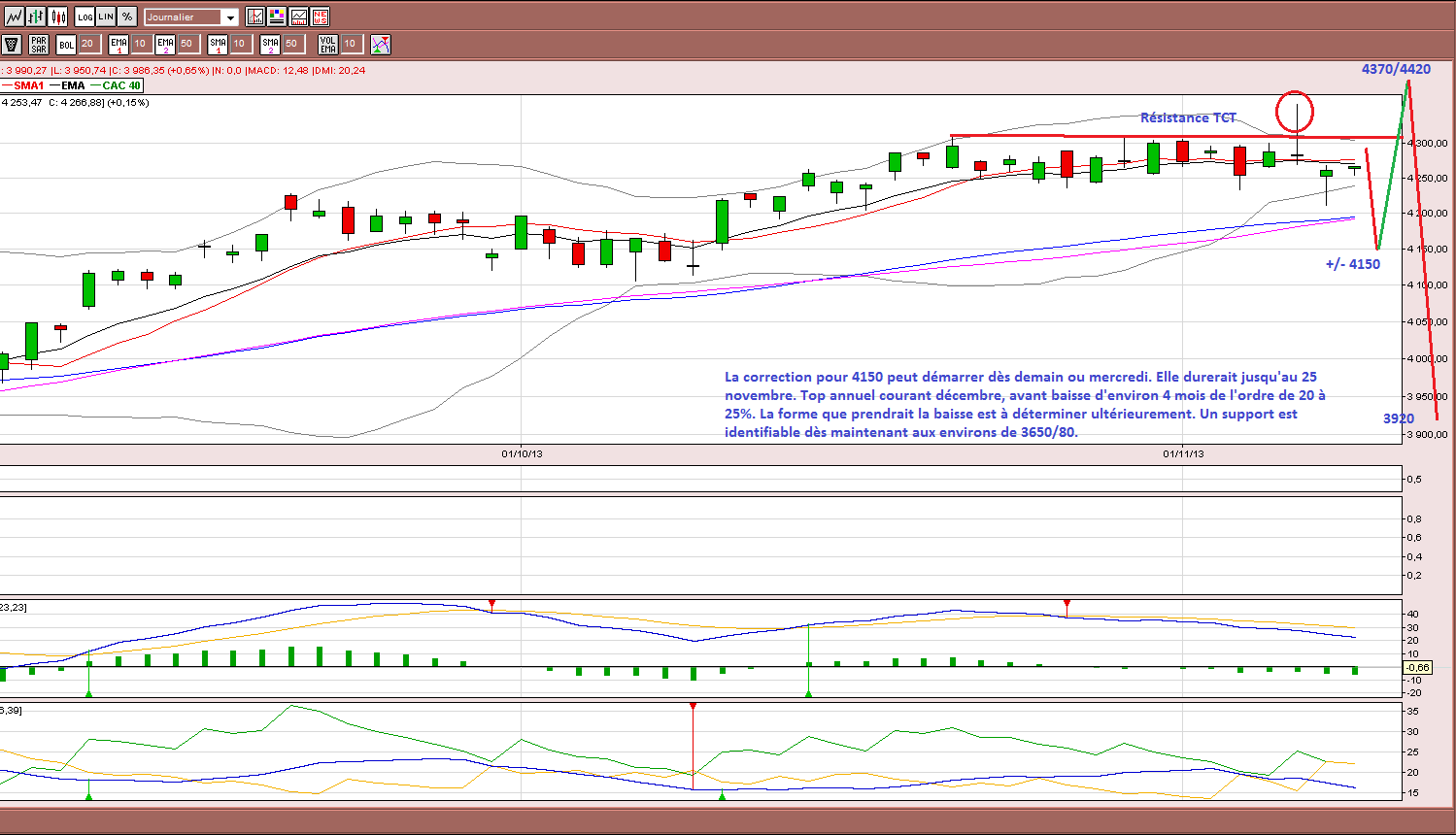Click the trash bin clear icon
The height and width of the screenshot is (835, 1456).
pos(12,45)
